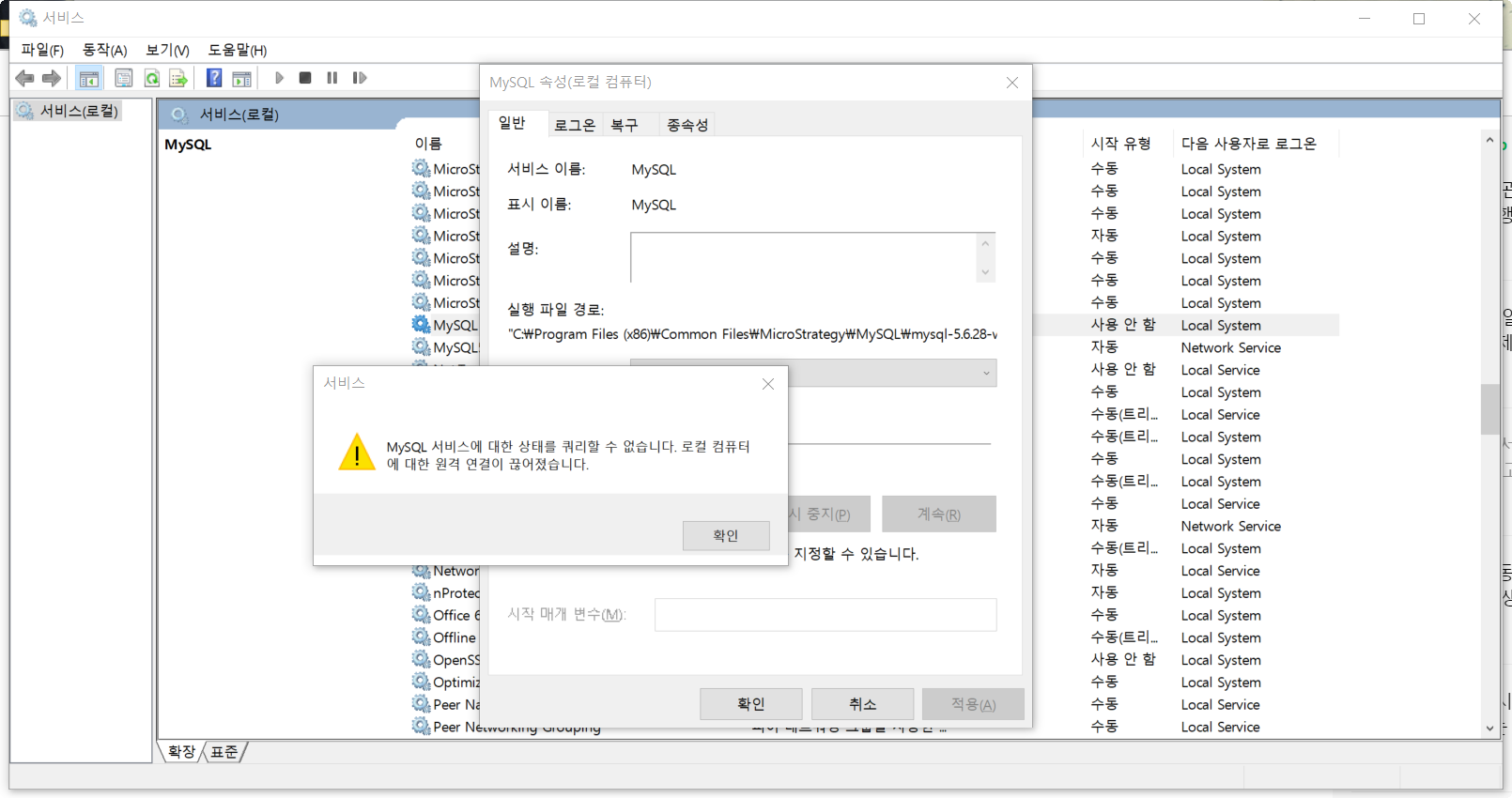The width and height of the screenshot is (1512, 798).
Task: Click 사용 안 함 in highlighted MySQL row
Action: (1123, 325)
